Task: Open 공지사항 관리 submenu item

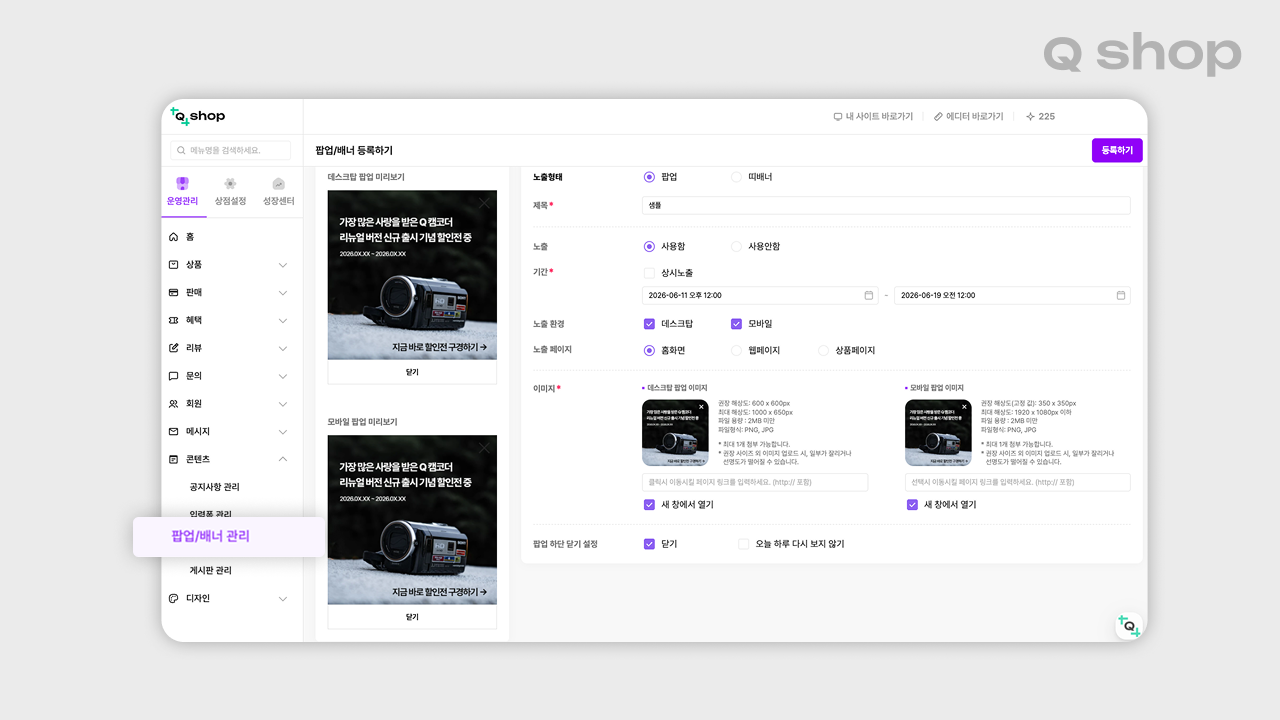Action: pyautogui.click(x=215, y=487)
